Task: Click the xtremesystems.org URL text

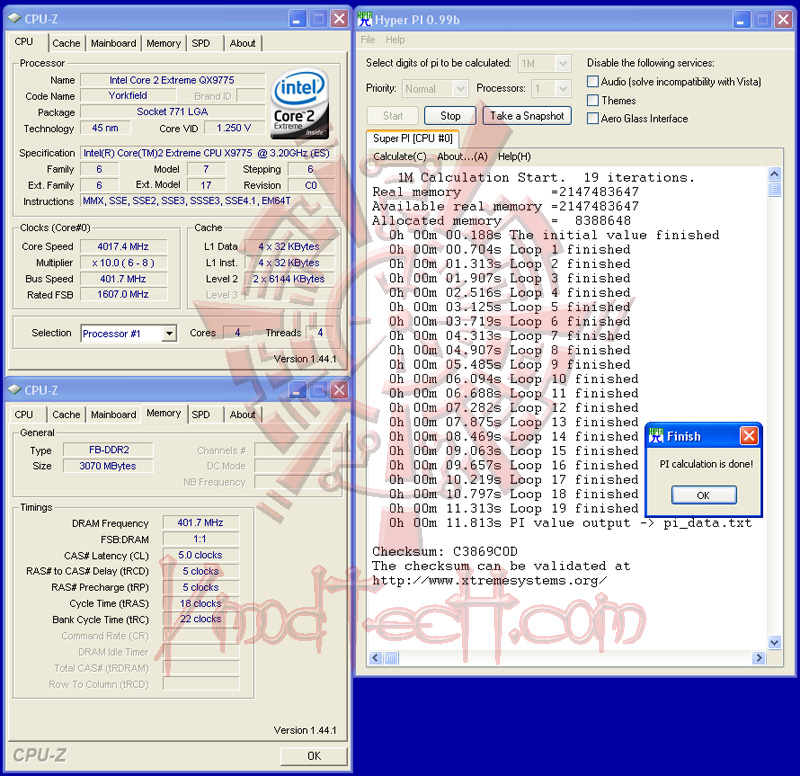Action: [x=489, y=581]
